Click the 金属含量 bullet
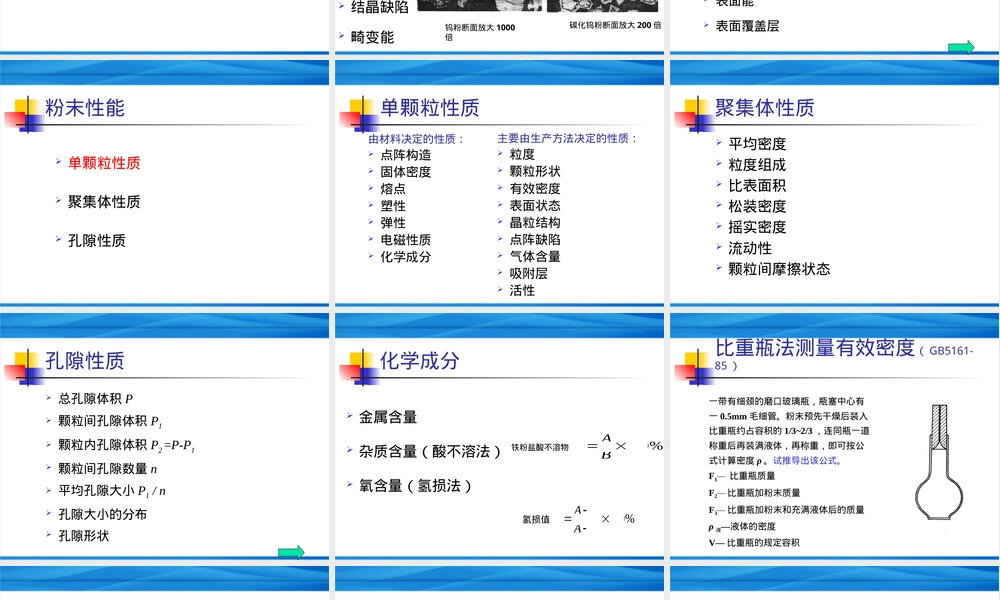 point(388,418)
